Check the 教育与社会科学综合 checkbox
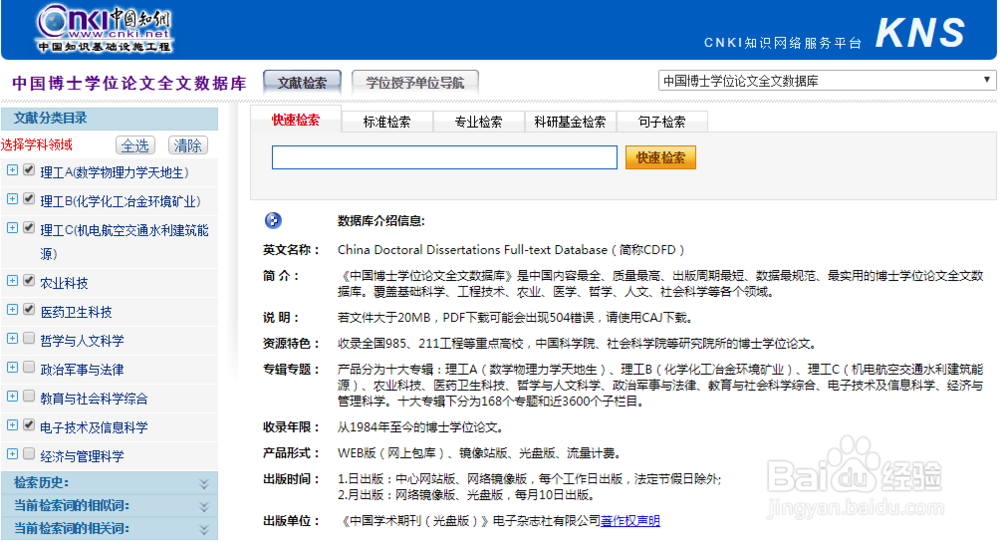Screen dimensions: 1000x542 [29, 396]
